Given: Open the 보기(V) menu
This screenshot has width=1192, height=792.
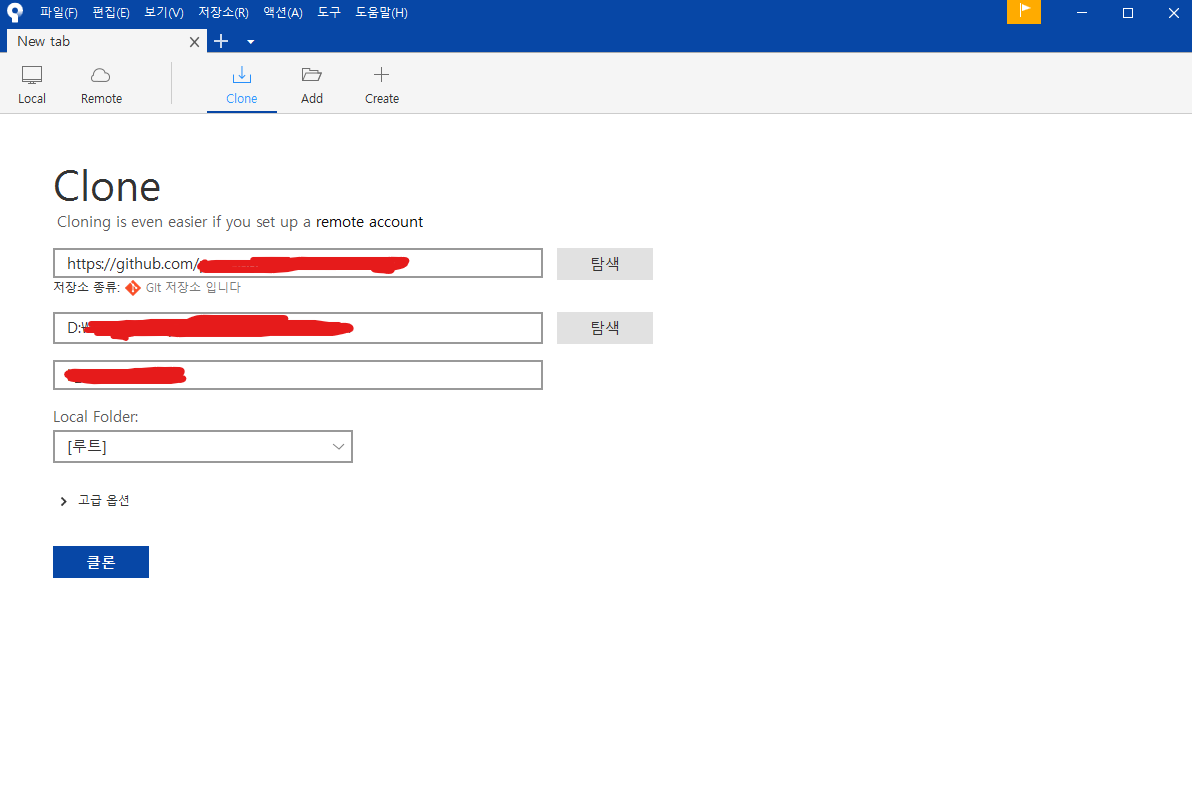Looking at the screenshot, I should coord(164,12).
